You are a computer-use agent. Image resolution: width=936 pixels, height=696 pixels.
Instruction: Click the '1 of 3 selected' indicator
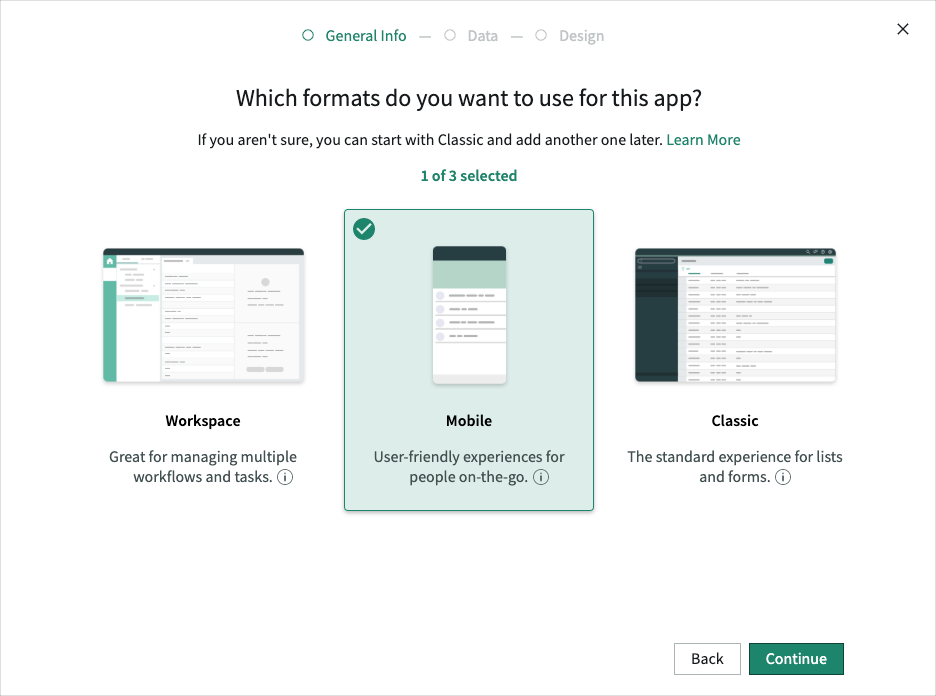click(x=469, y=175)
